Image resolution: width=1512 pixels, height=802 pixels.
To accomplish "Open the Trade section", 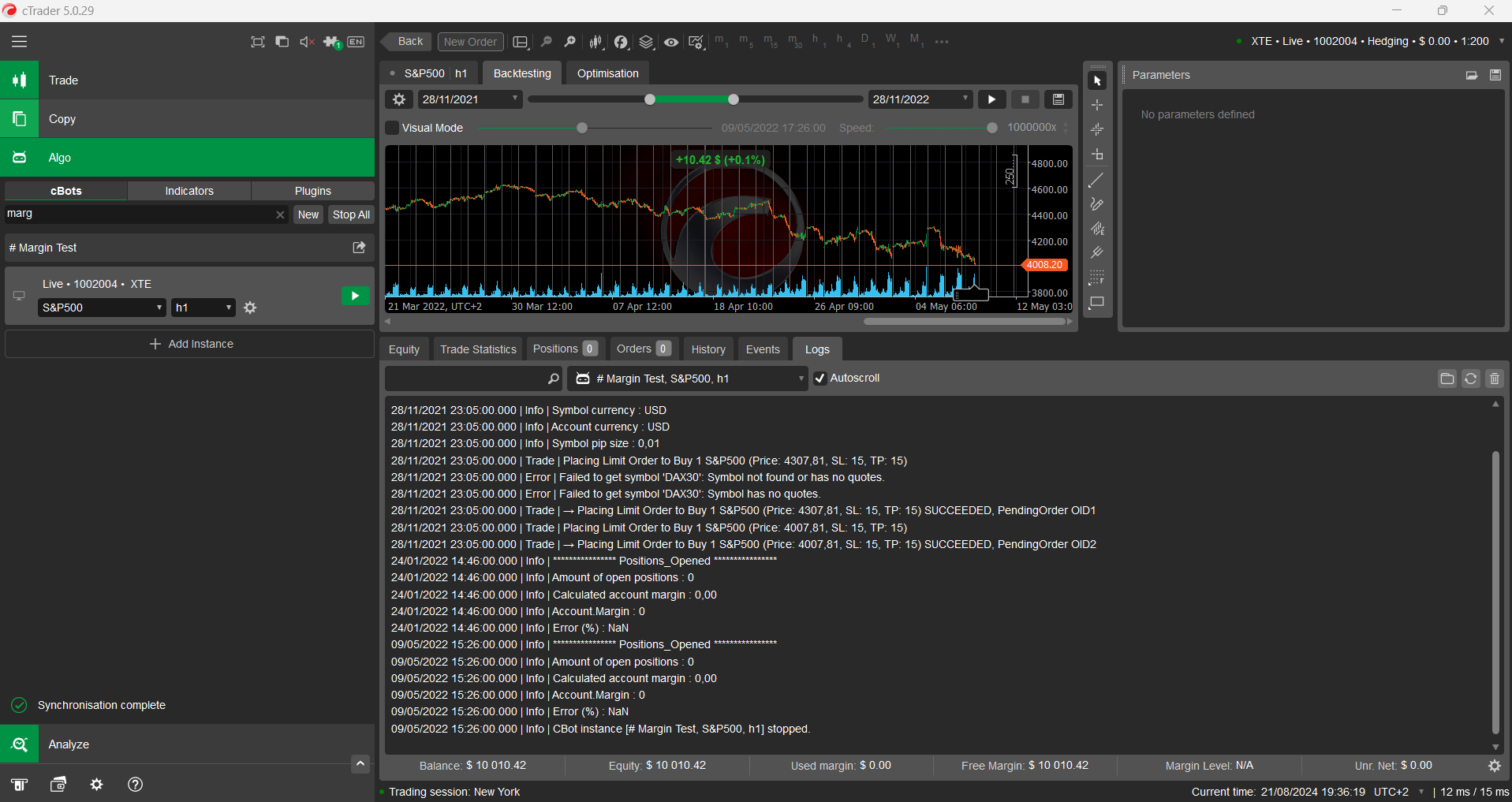I will click(187, 80).
